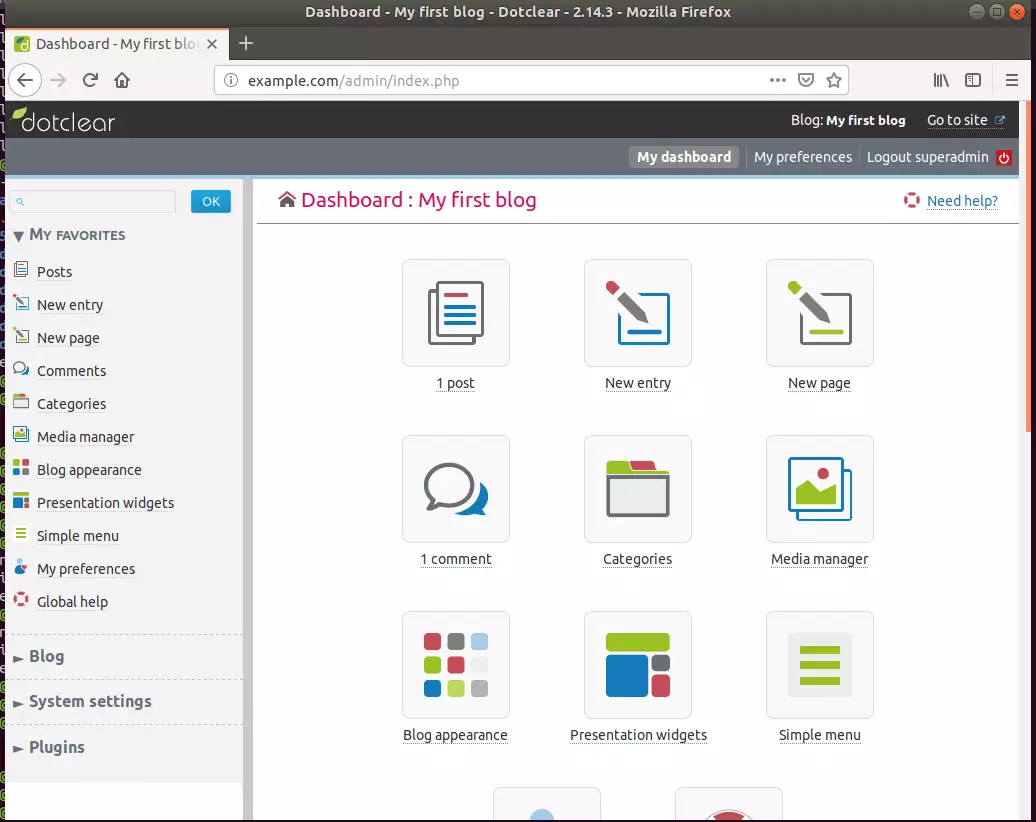Click the Media manager link in the sidebar

coord(85,437)
